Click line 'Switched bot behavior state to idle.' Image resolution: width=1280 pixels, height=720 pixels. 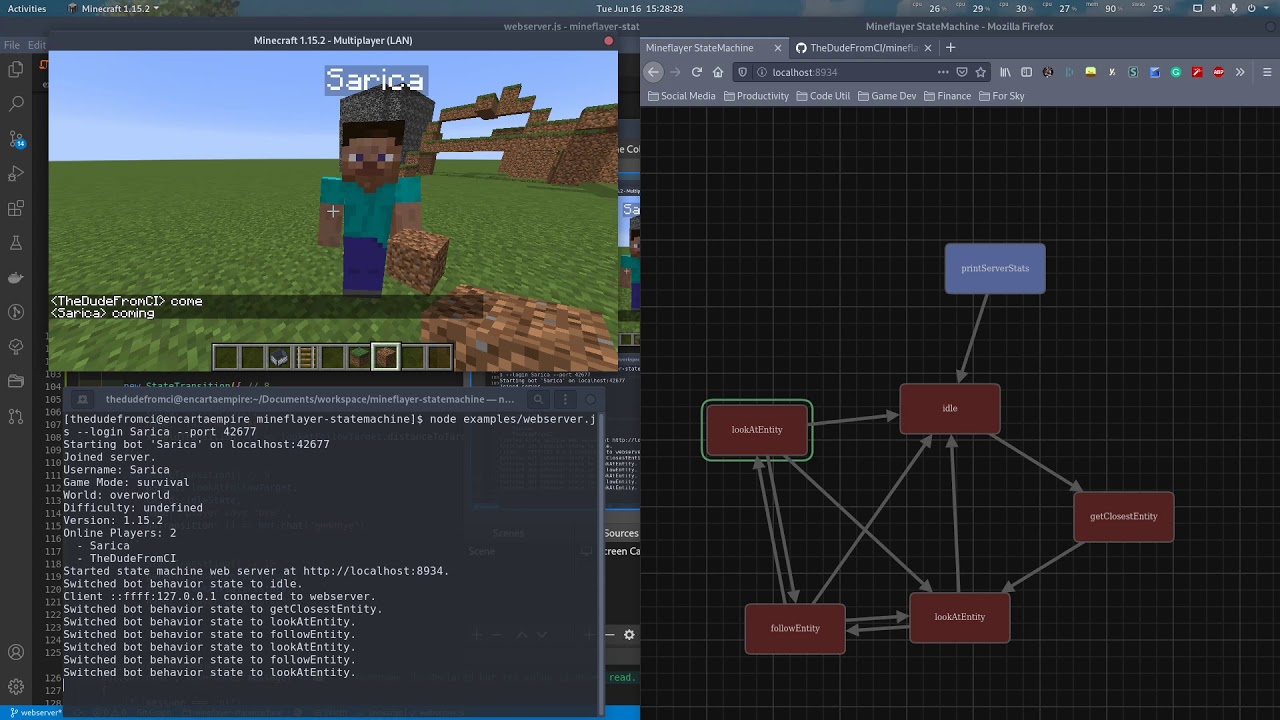tap(183, 584)
